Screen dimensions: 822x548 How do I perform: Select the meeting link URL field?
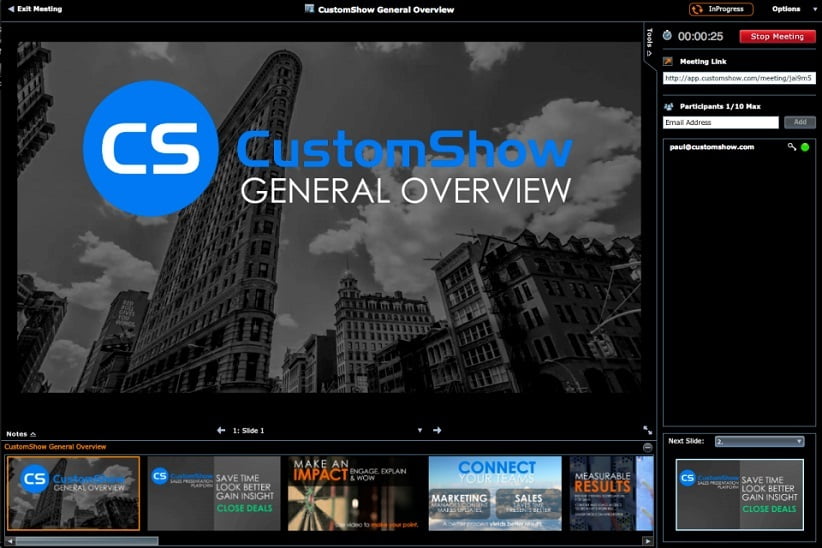click(739, 78)
